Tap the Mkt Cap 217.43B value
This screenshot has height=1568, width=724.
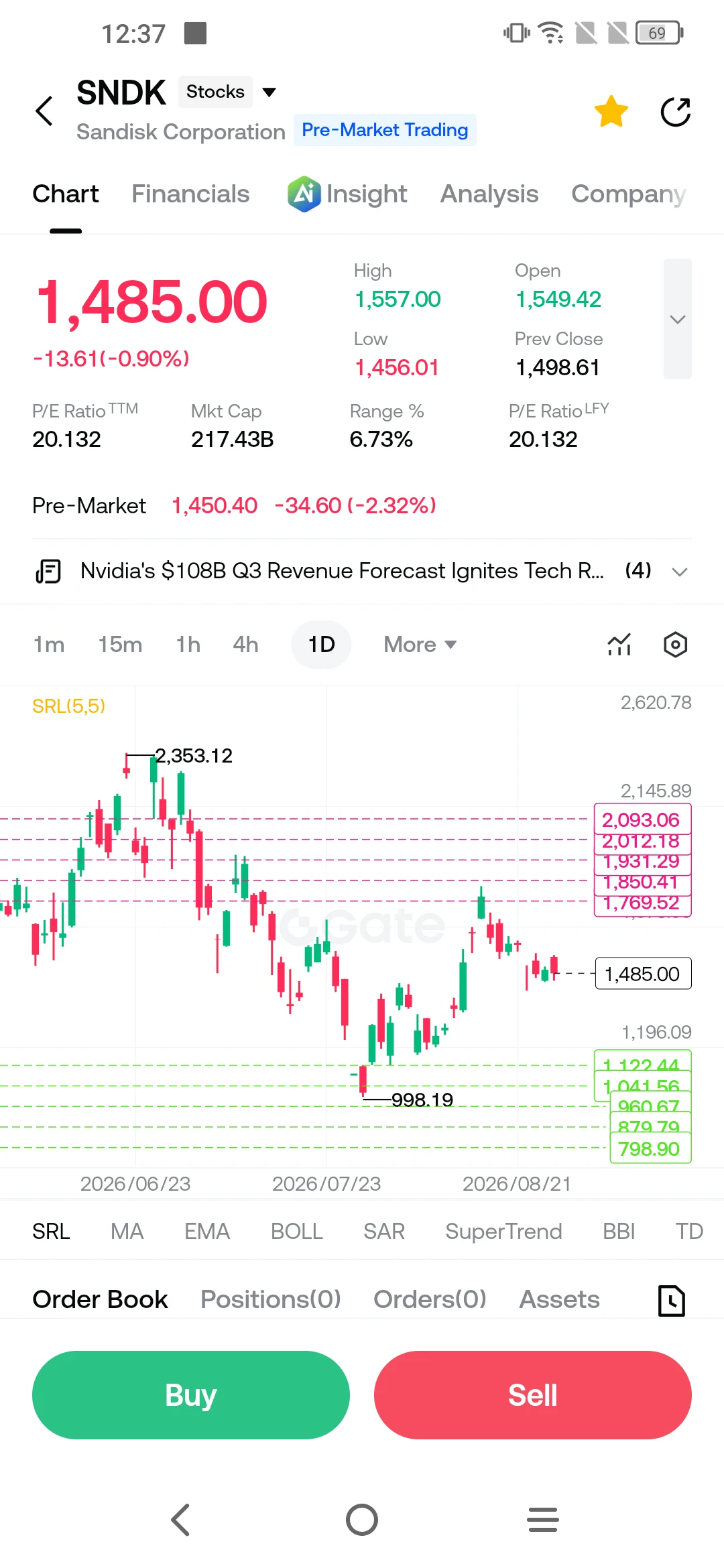[233, 440]
